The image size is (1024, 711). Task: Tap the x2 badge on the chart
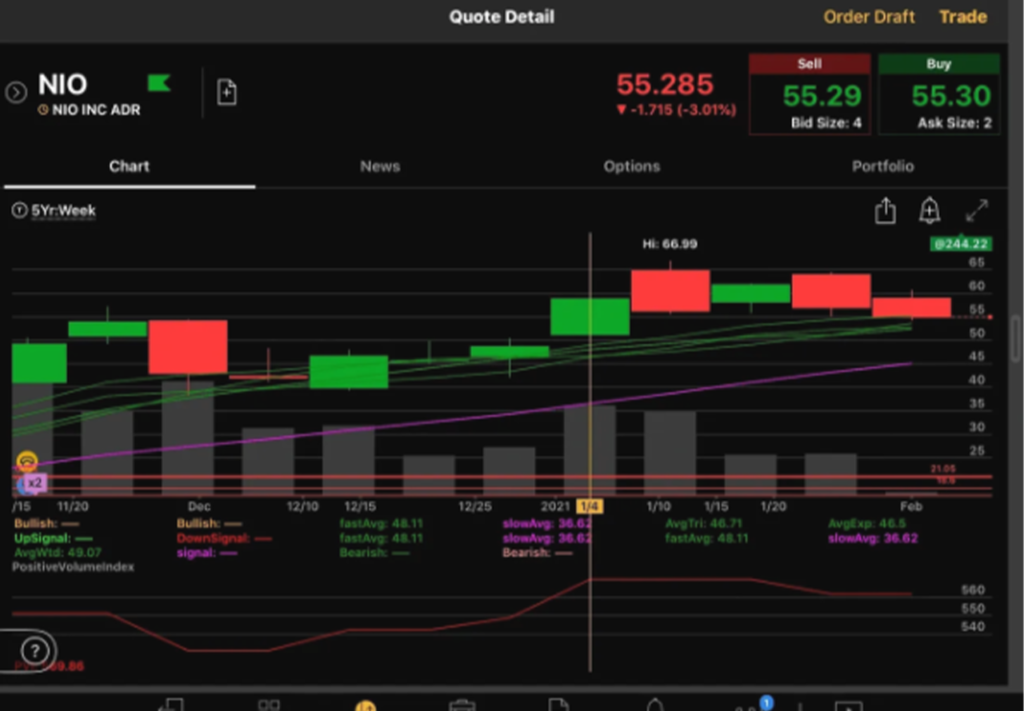click(35, 483)
